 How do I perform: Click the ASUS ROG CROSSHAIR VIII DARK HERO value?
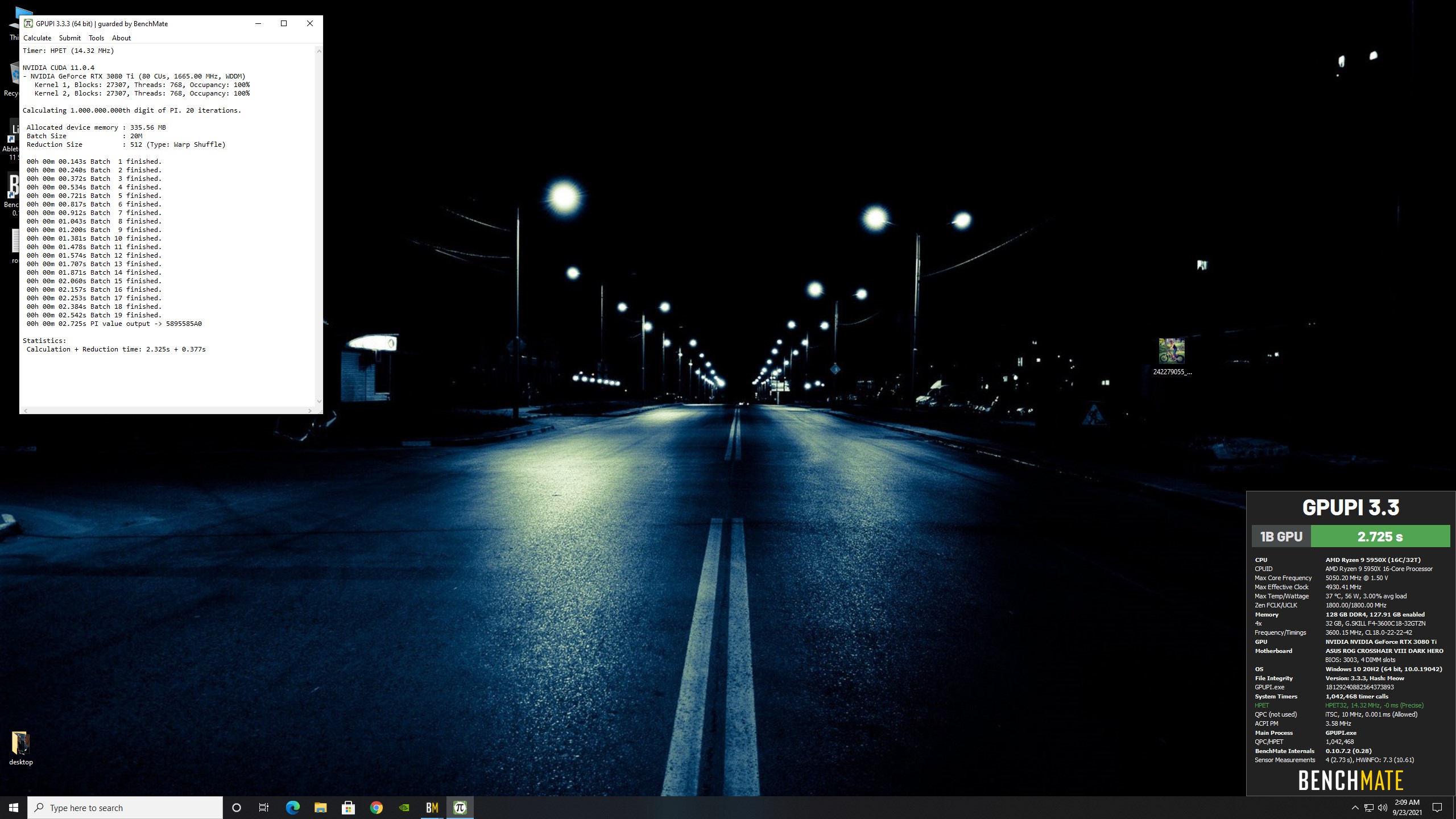pyautogui.click(x=1384, y=651)
